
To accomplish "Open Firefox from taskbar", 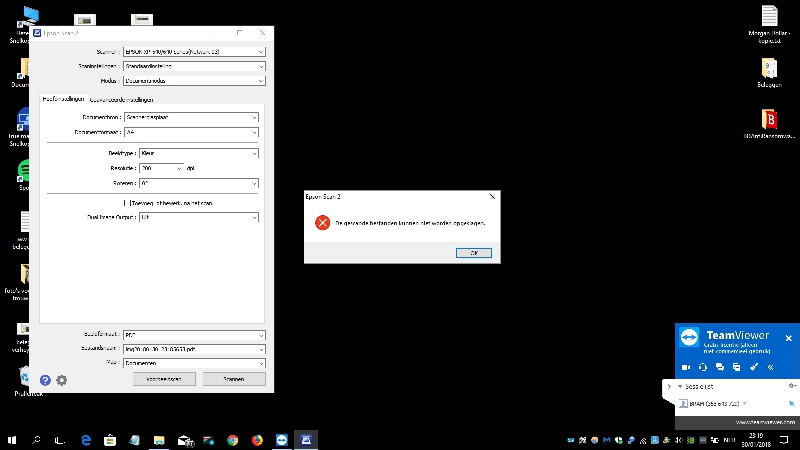I will point(257,440).
